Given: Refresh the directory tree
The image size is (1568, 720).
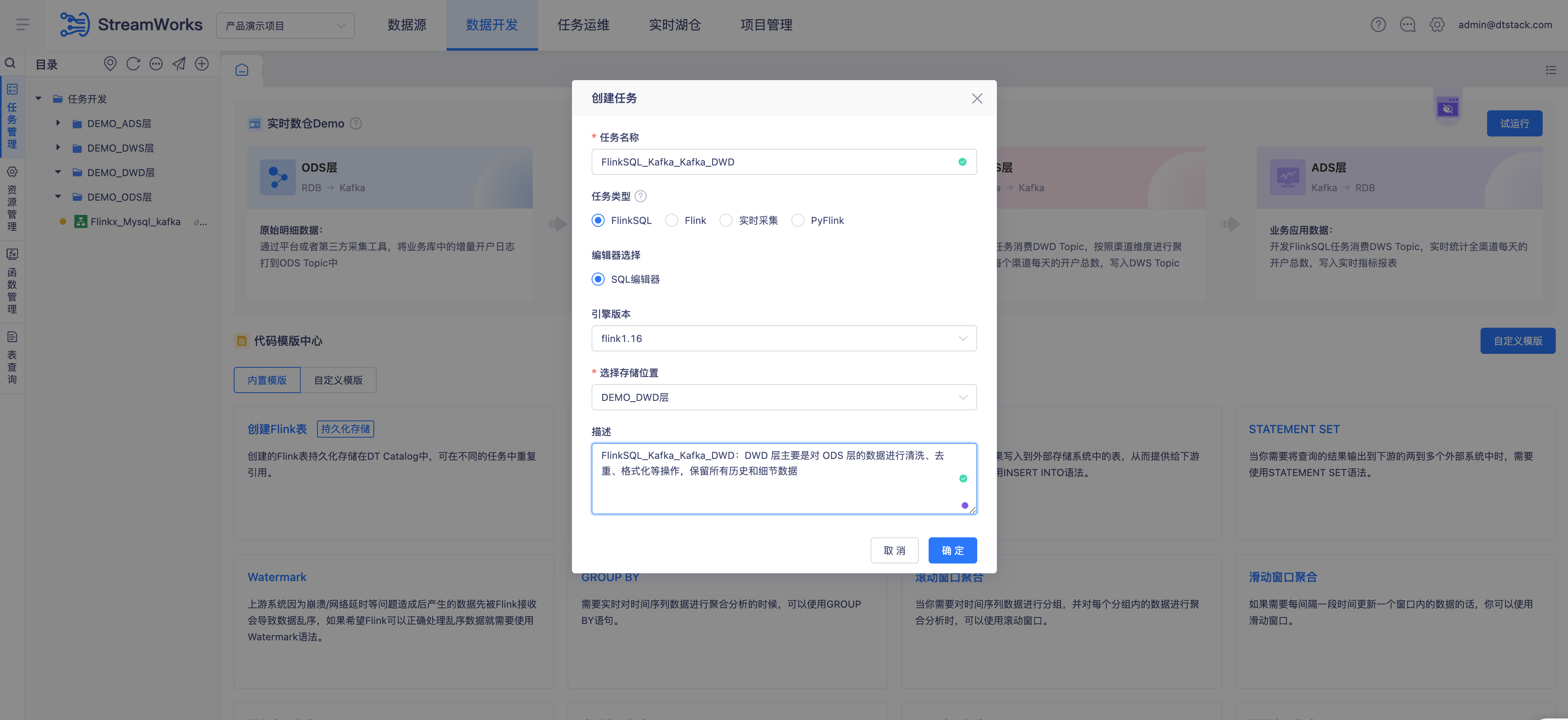Looking at the screenshot, I should [x=133, y=63].
